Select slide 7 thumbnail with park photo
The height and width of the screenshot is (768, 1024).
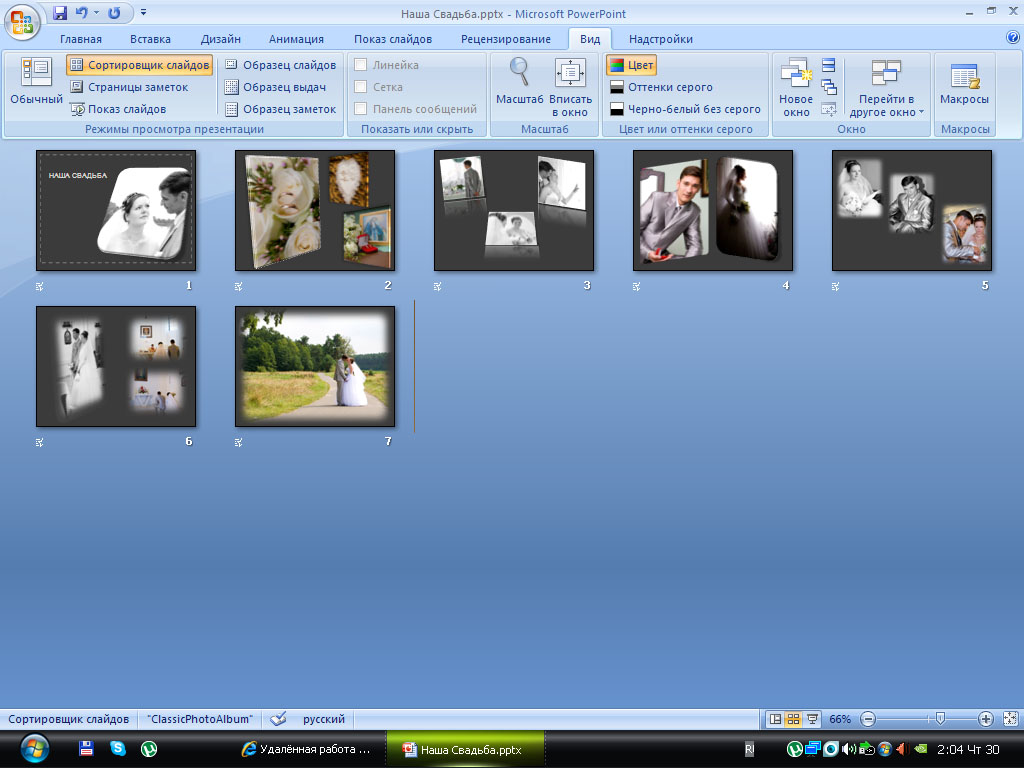315,367
